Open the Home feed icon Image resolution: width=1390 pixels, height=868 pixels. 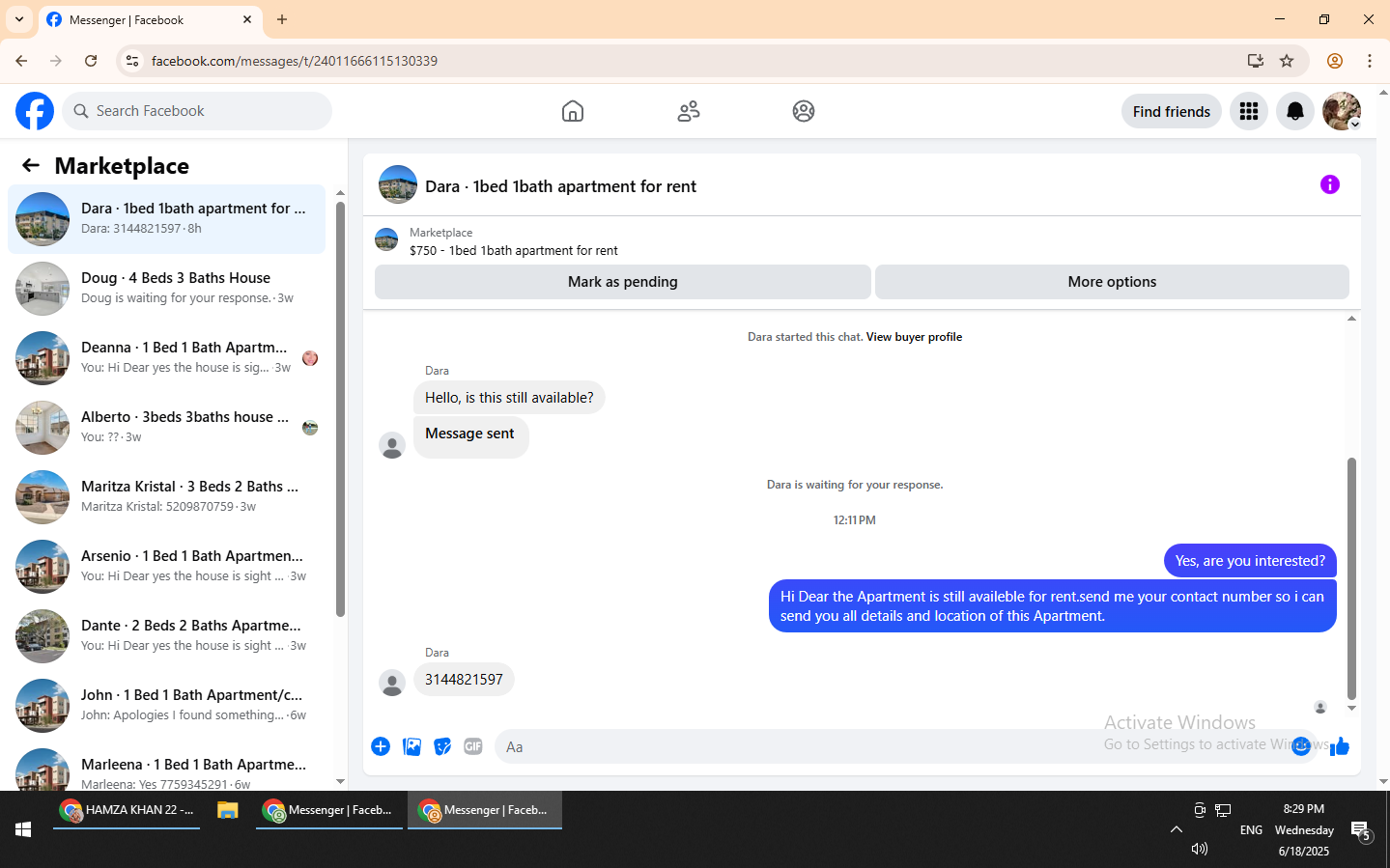(x=573, y=111)
